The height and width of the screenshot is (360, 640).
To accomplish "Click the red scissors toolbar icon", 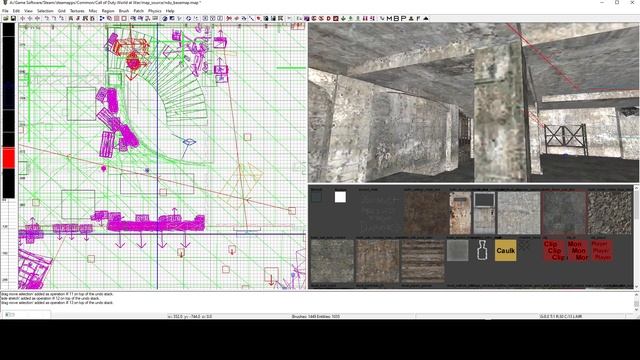I will pos(229,18).
